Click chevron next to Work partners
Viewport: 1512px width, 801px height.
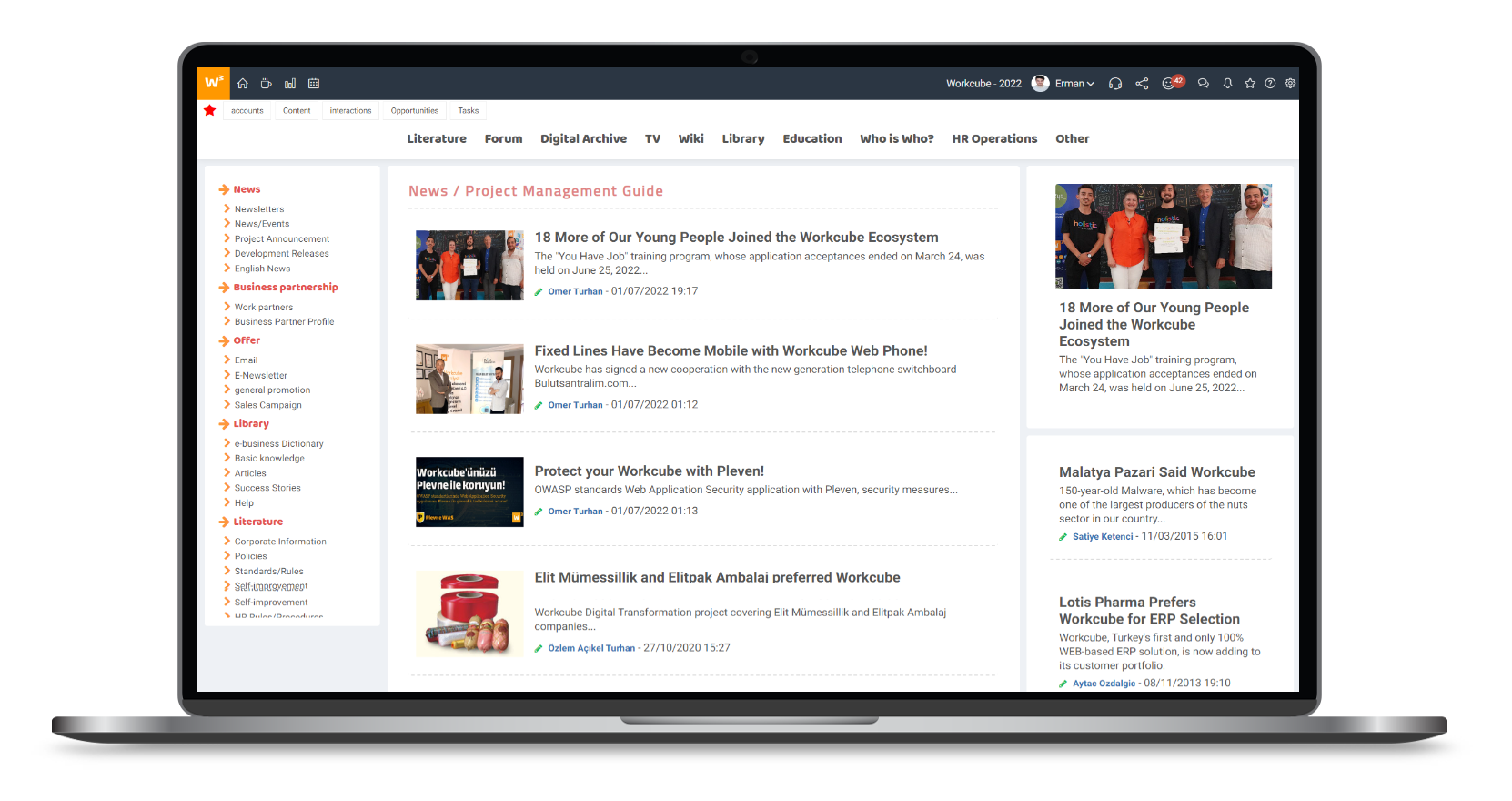pos(227,307)
